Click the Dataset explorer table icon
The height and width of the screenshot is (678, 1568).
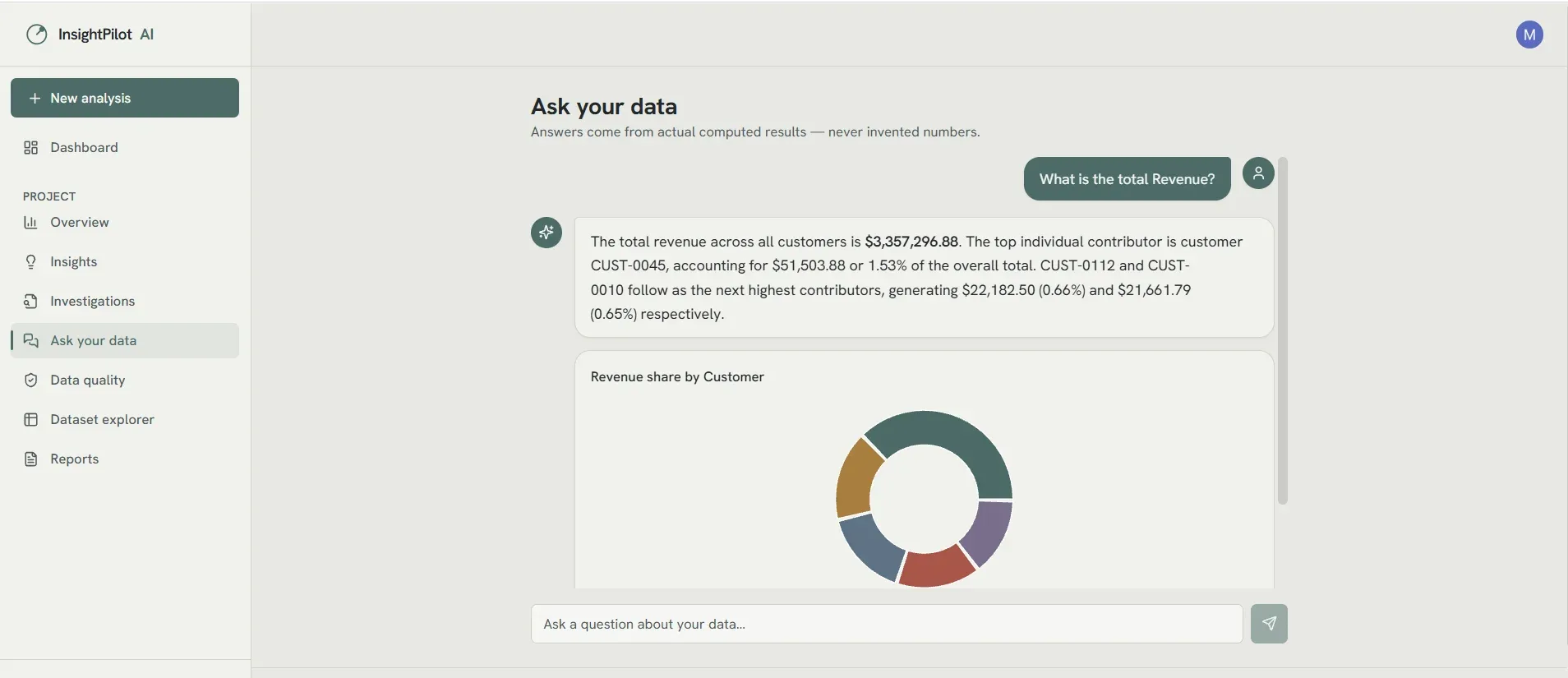click(31, 420)
